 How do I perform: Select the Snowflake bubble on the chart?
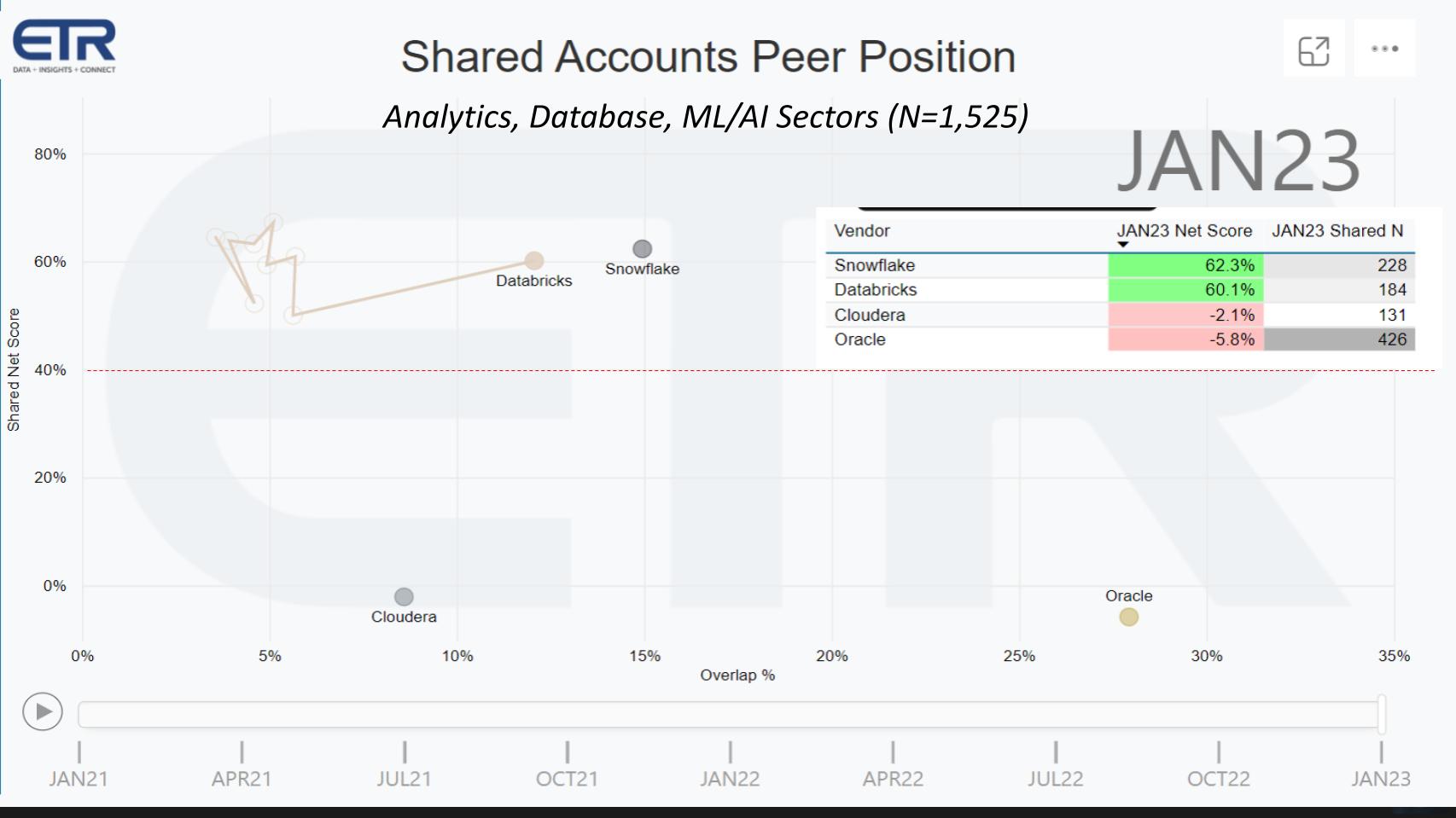(x=642, y=248)
